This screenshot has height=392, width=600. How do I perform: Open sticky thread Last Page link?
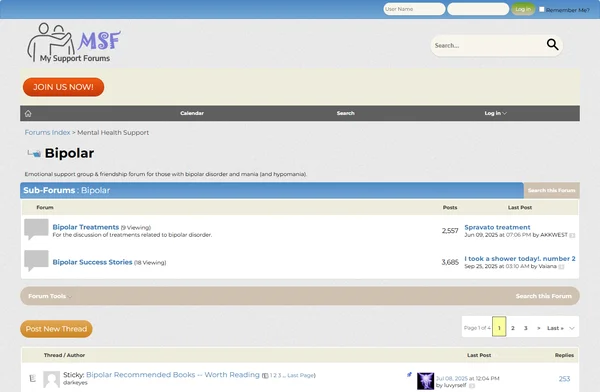coord(300,376)
